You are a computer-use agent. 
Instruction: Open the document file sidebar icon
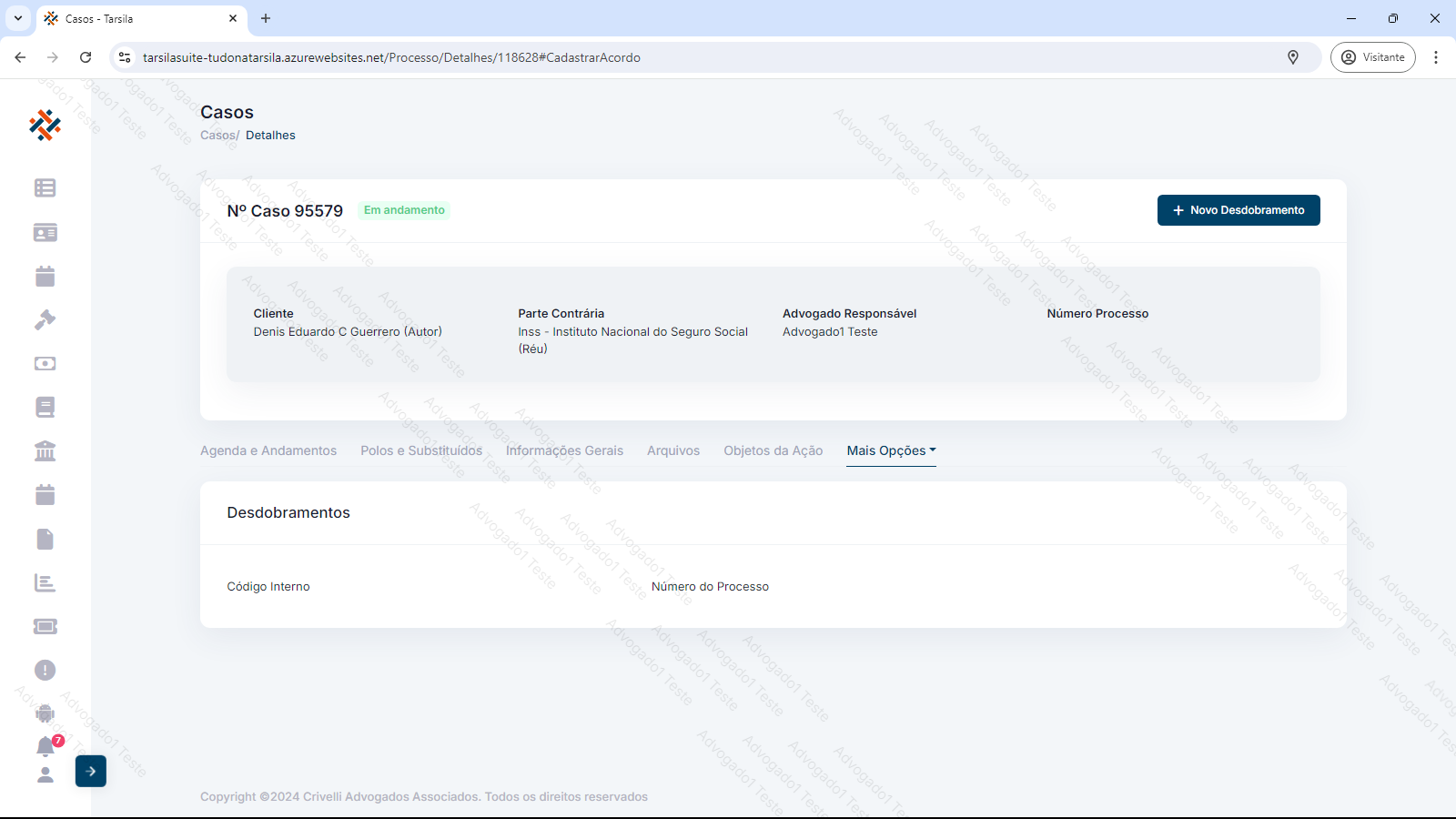click(x=45, y=540)
